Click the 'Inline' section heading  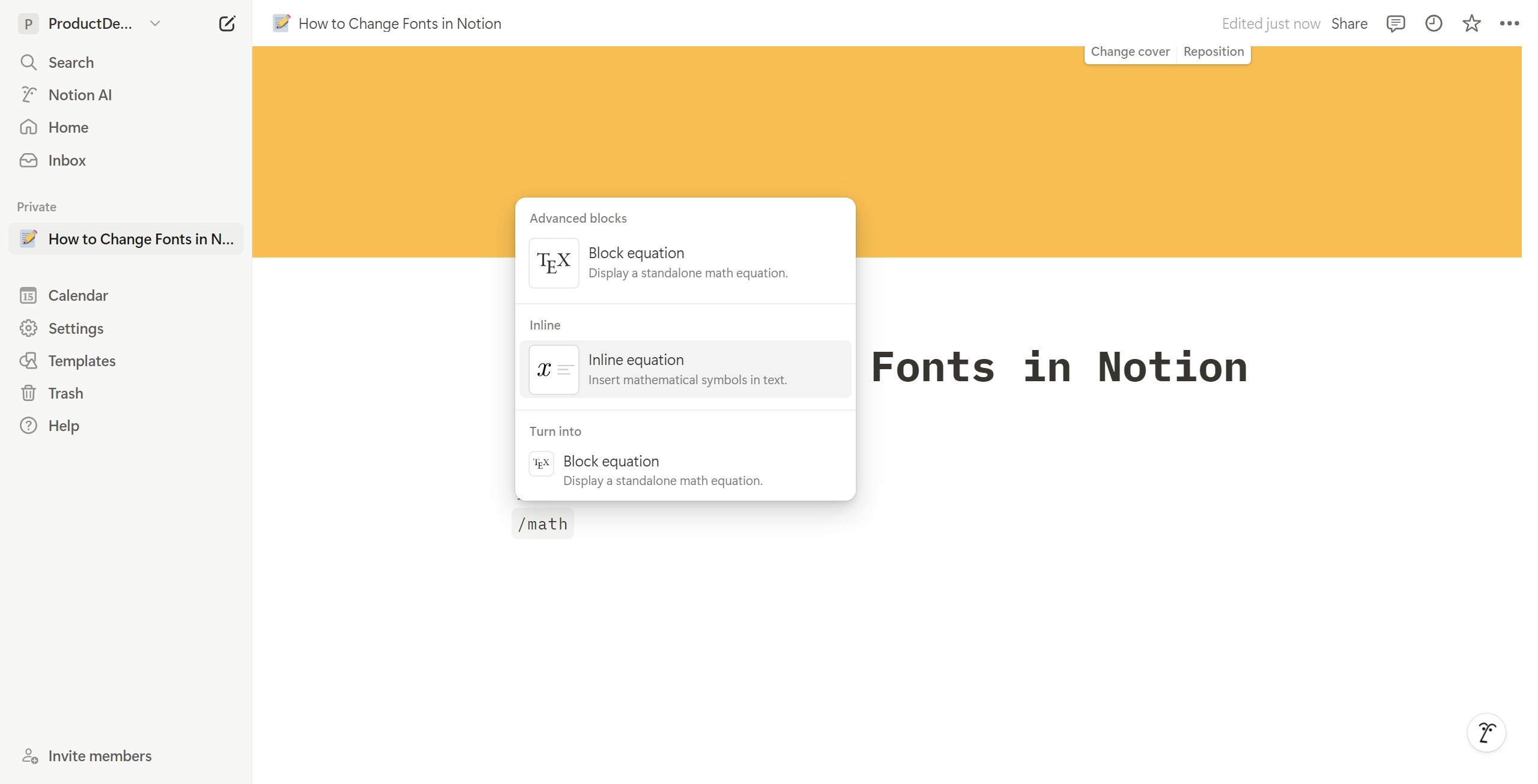[545, 325]
